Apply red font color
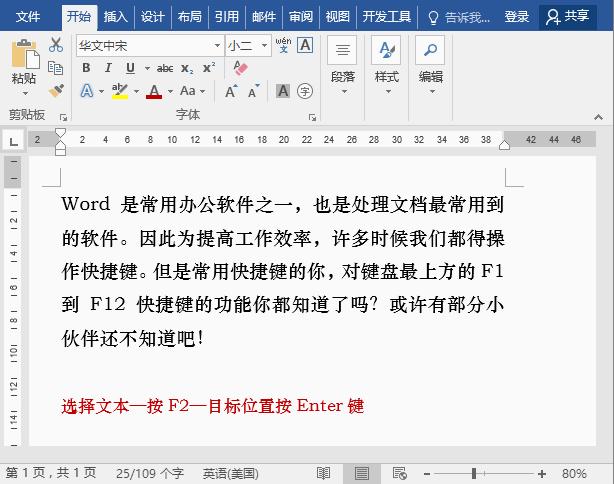The image size is (614, 484). pos(154,91)
